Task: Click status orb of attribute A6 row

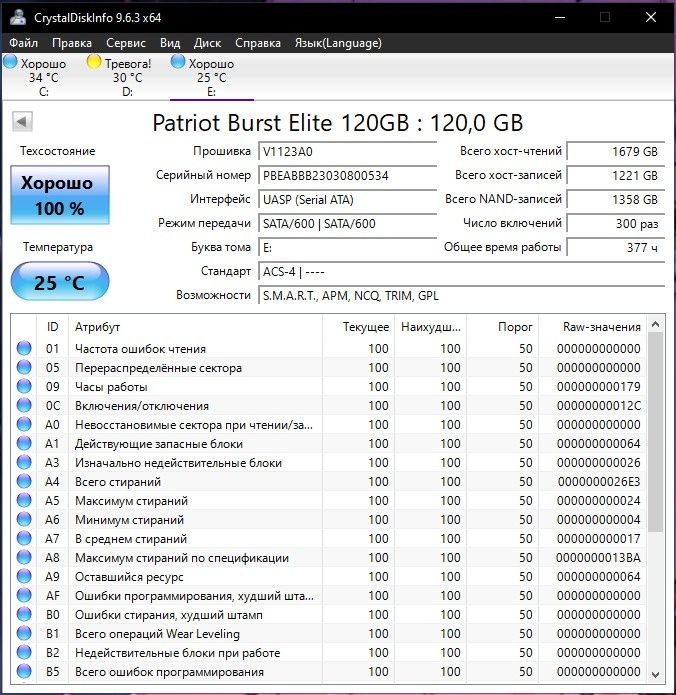Action: click(x=24, y=519)
